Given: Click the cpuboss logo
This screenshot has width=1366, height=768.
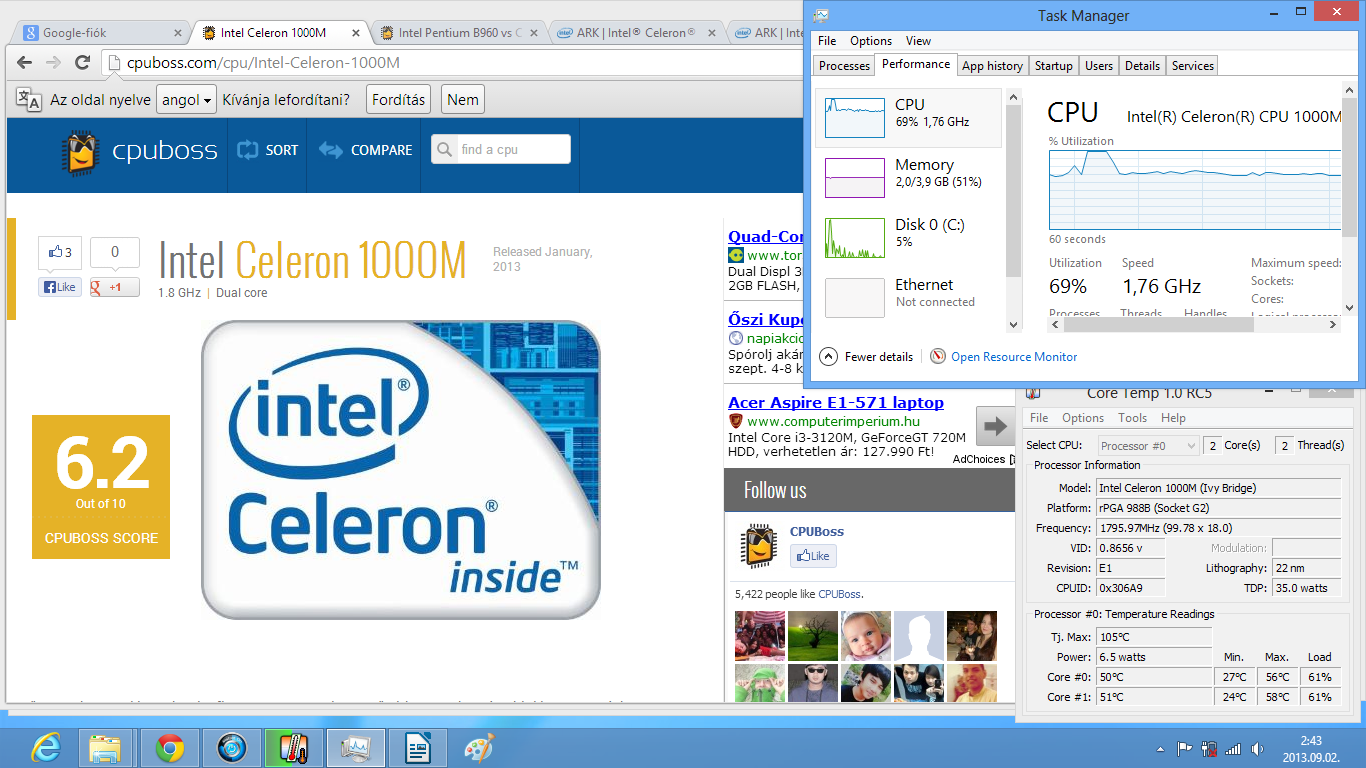Looking at the screenshot, I should point(139,151).
